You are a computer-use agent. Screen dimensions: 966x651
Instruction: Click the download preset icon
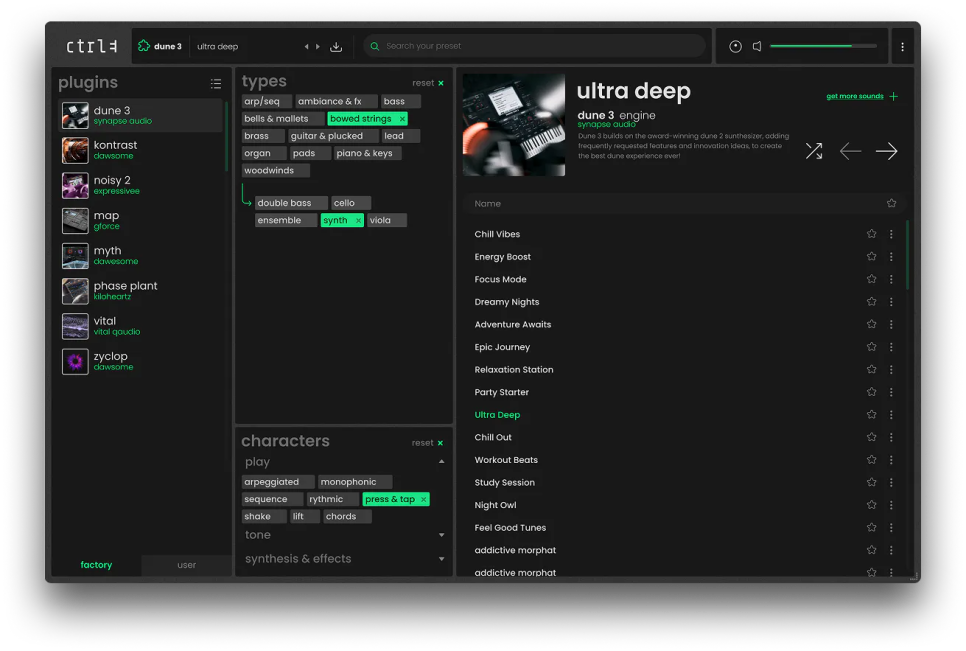pyautogui.click(x=336, y=47)
